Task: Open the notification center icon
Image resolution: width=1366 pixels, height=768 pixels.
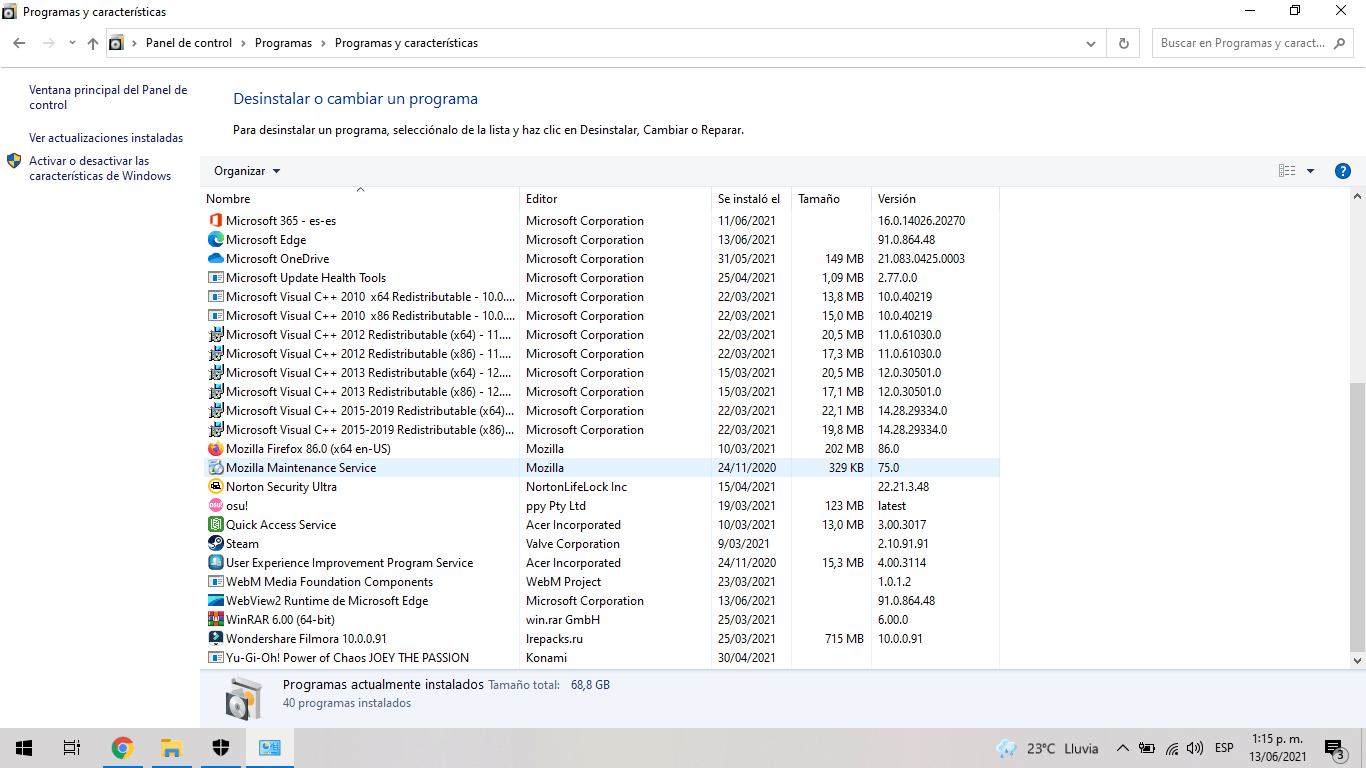Action: click(x=1334, y=748)
